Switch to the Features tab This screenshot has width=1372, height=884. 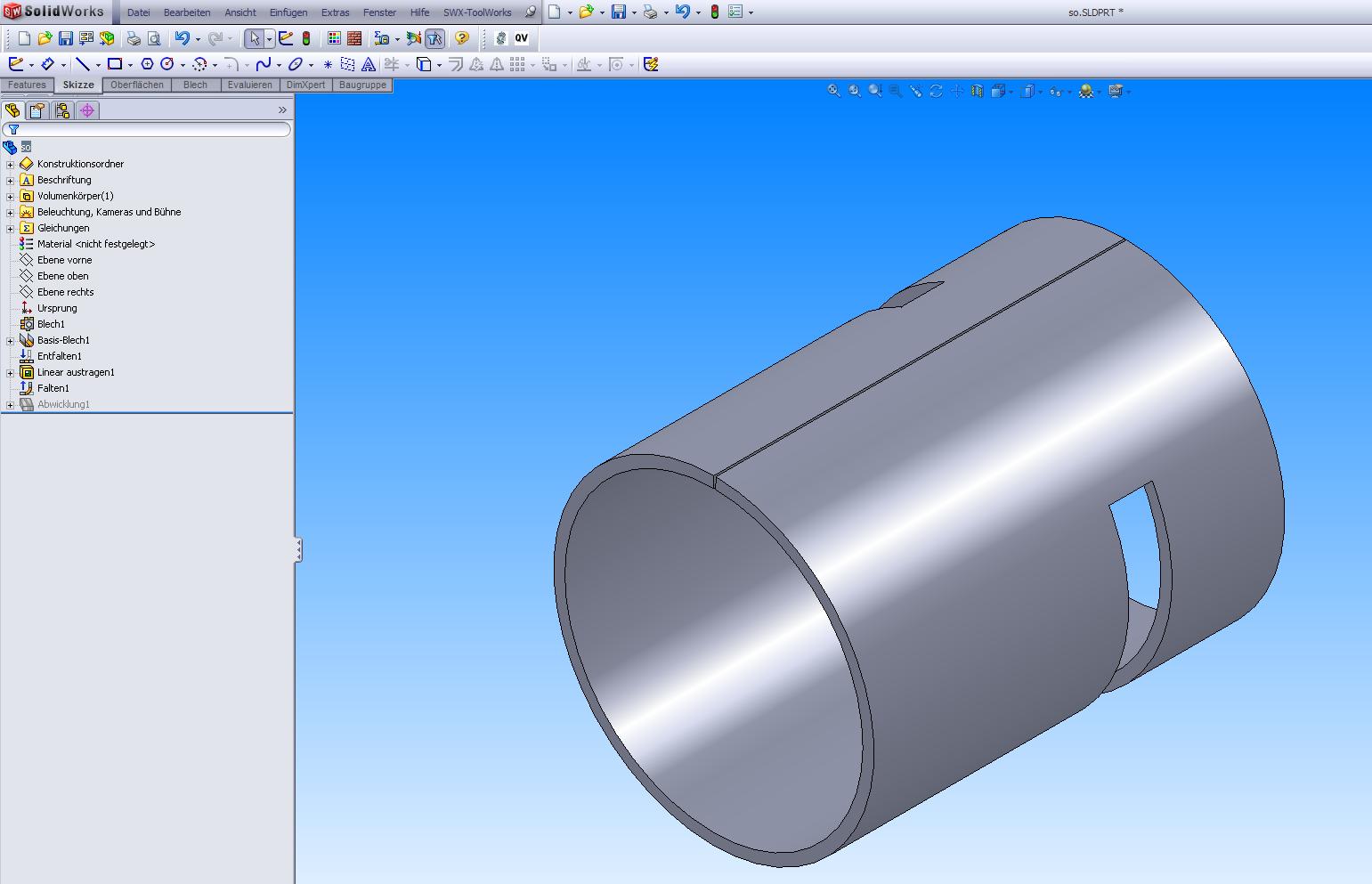[x=27, y=85]
